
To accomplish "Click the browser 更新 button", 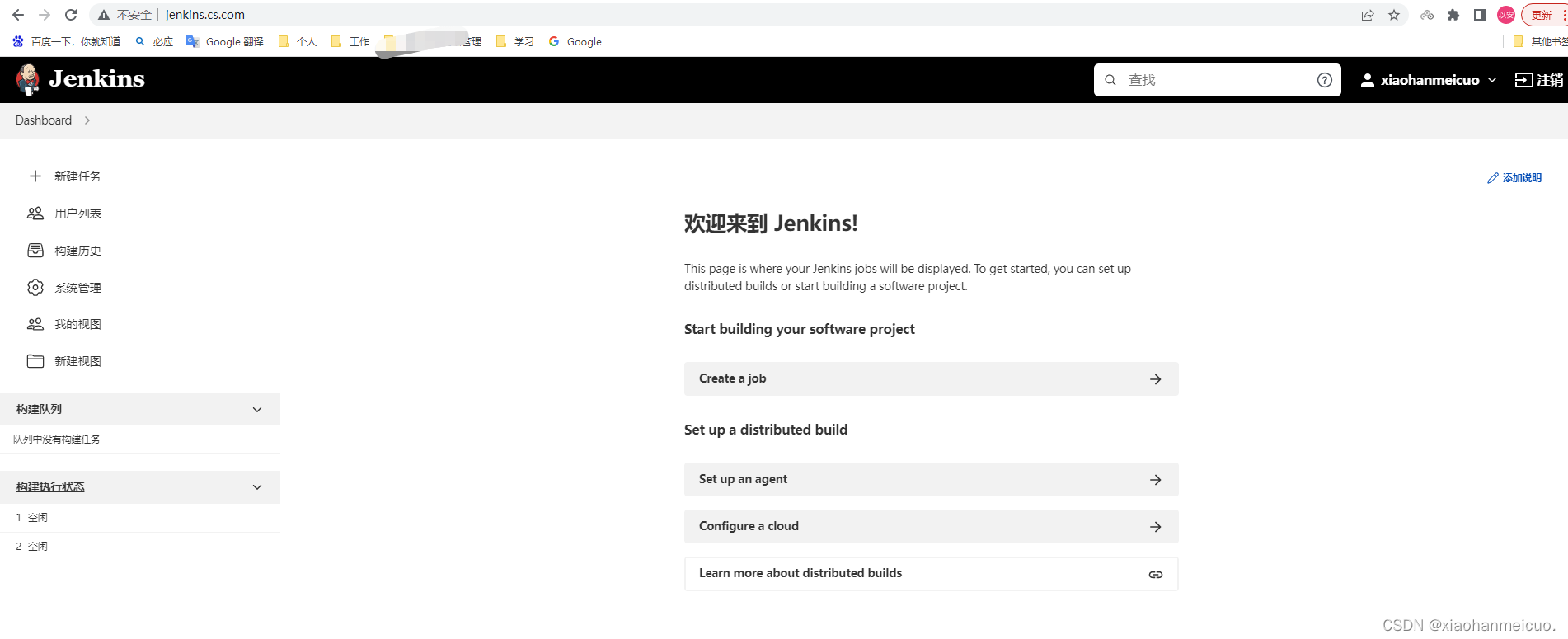I will (1545, 15).
